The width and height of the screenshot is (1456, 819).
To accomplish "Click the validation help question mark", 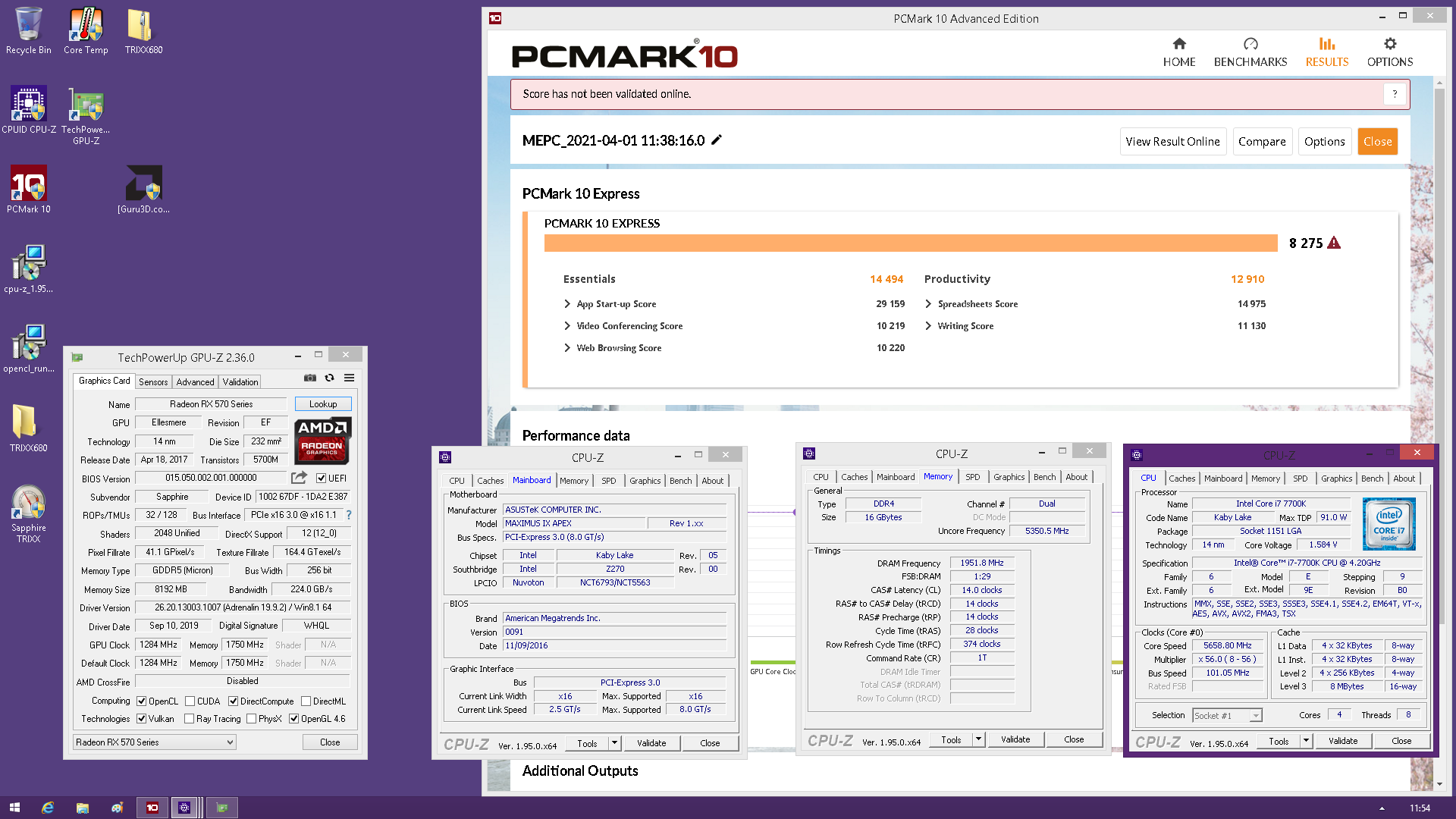I will click(x=1395, y=94).
